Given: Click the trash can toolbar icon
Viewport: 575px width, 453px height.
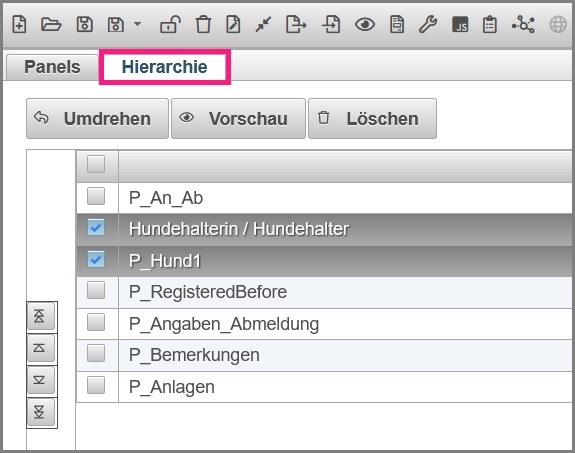Looking at the screenshot, I should pos(203,25).
